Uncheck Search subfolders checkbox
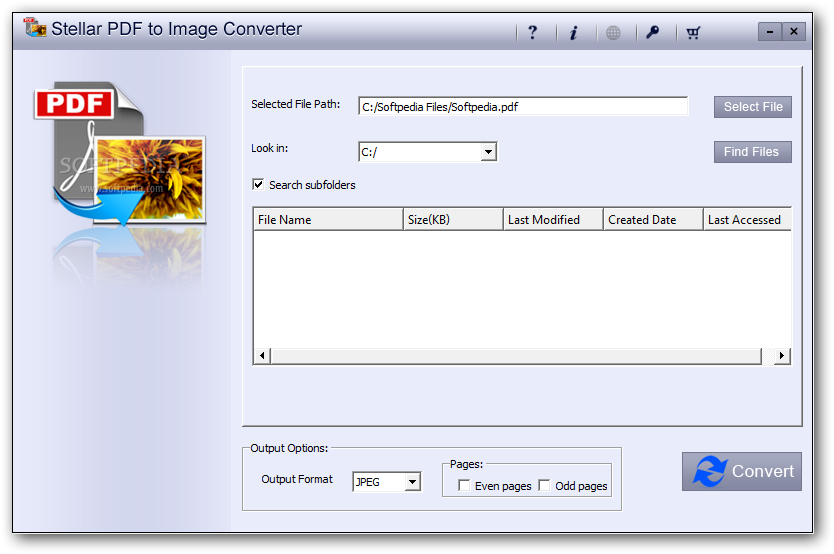This screenshot has width=834, height=554. pyautogui.click(x=258, y=184)
